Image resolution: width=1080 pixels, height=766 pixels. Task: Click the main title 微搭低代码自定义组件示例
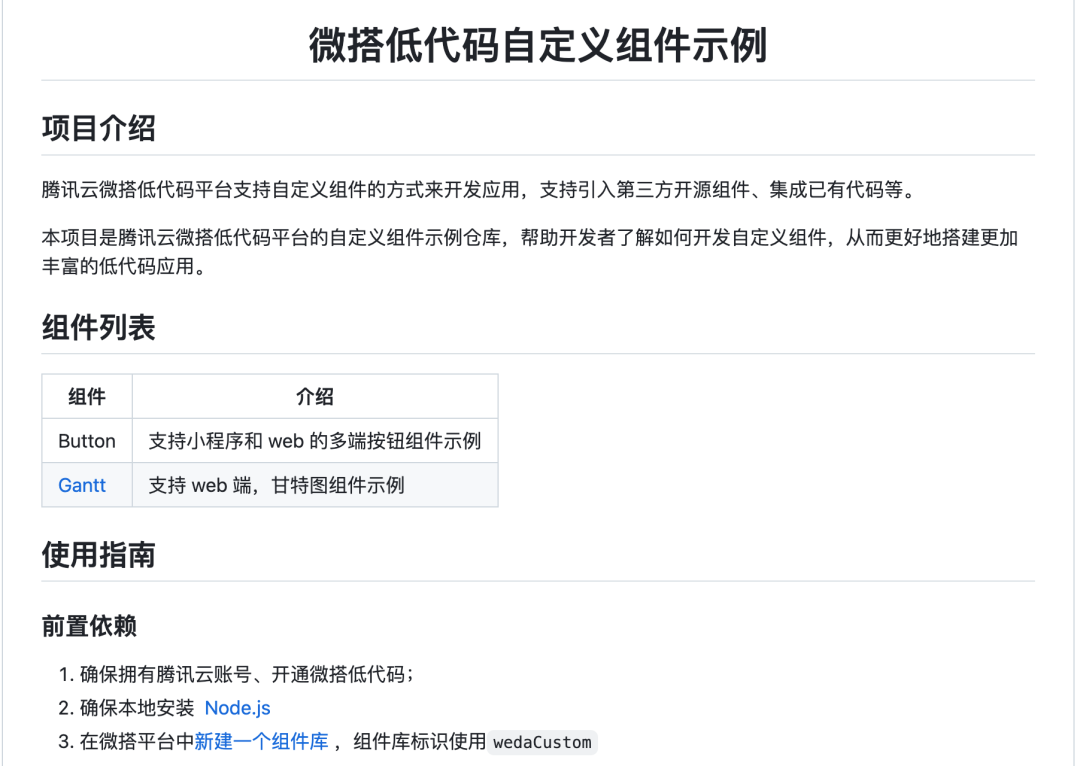[538, 46]
